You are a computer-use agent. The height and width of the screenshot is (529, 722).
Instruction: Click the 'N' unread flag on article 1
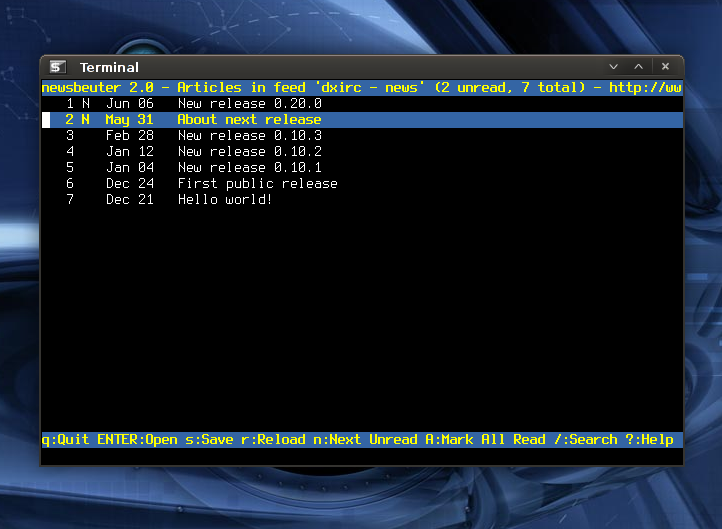(86, 104)
